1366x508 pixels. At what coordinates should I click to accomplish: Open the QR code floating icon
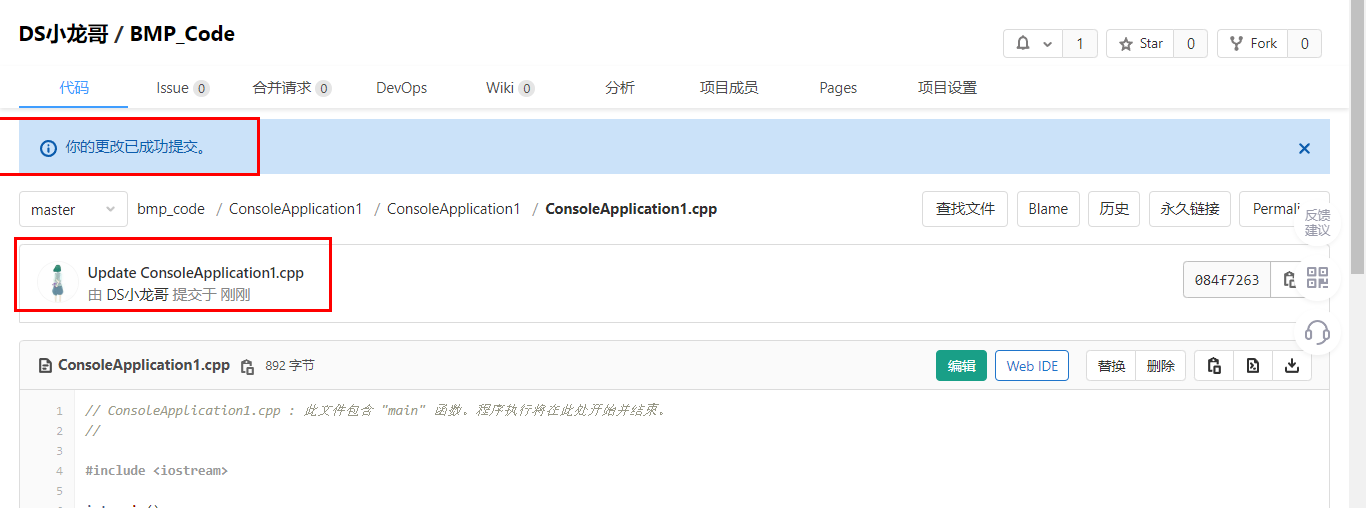pos(1317,278)
